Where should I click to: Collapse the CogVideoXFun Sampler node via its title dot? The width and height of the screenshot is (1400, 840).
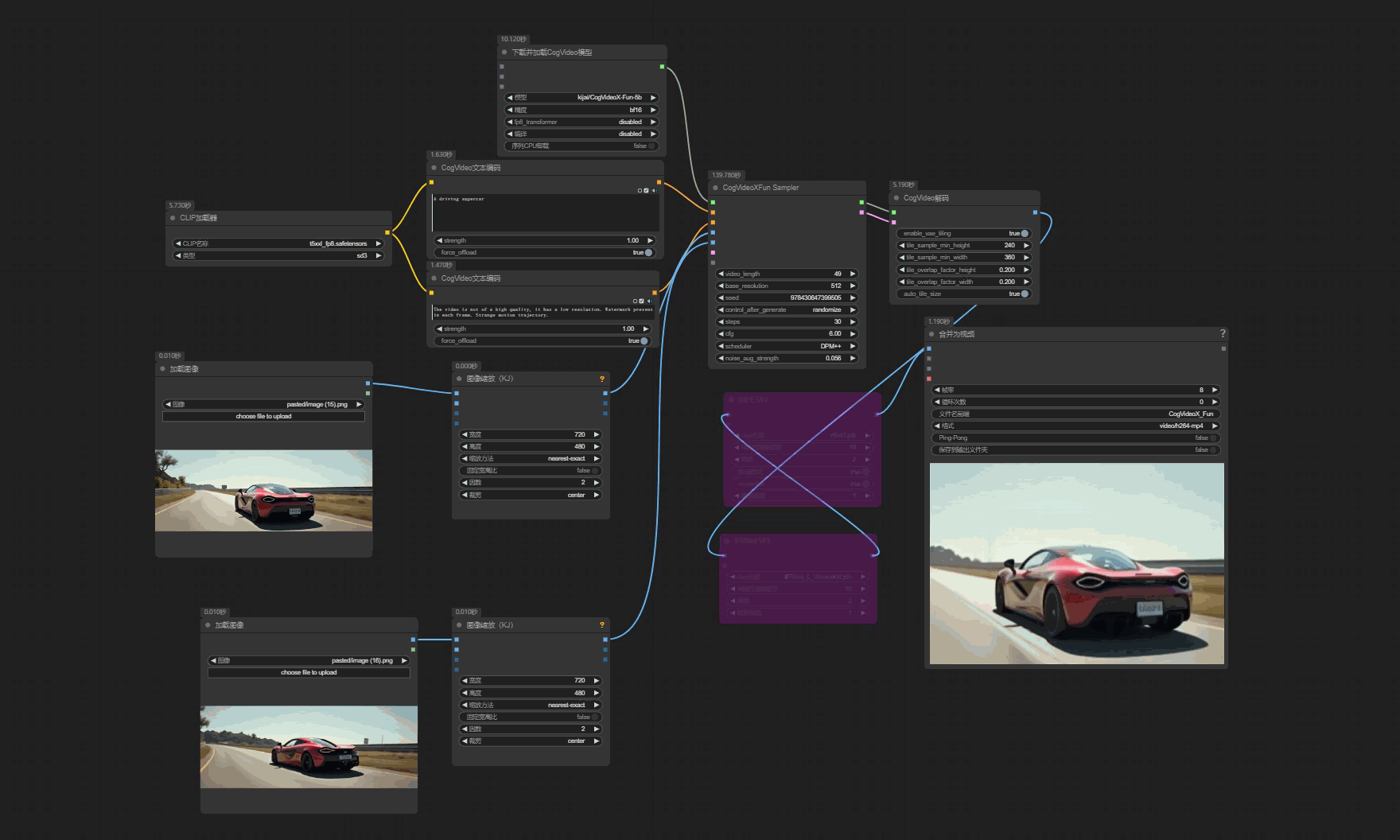[716, 189]
